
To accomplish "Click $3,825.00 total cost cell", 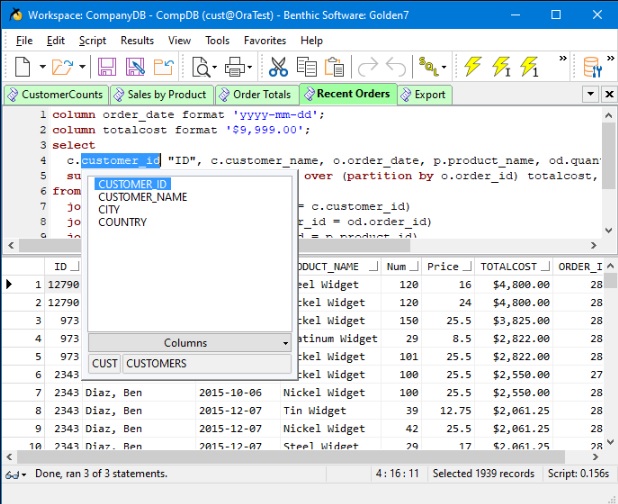I will tap(514, 320).
